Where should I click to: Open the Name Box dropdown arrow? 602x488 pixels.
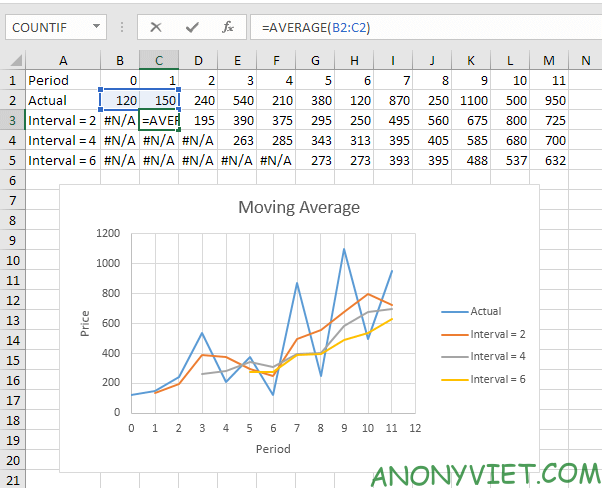point(95,27)
